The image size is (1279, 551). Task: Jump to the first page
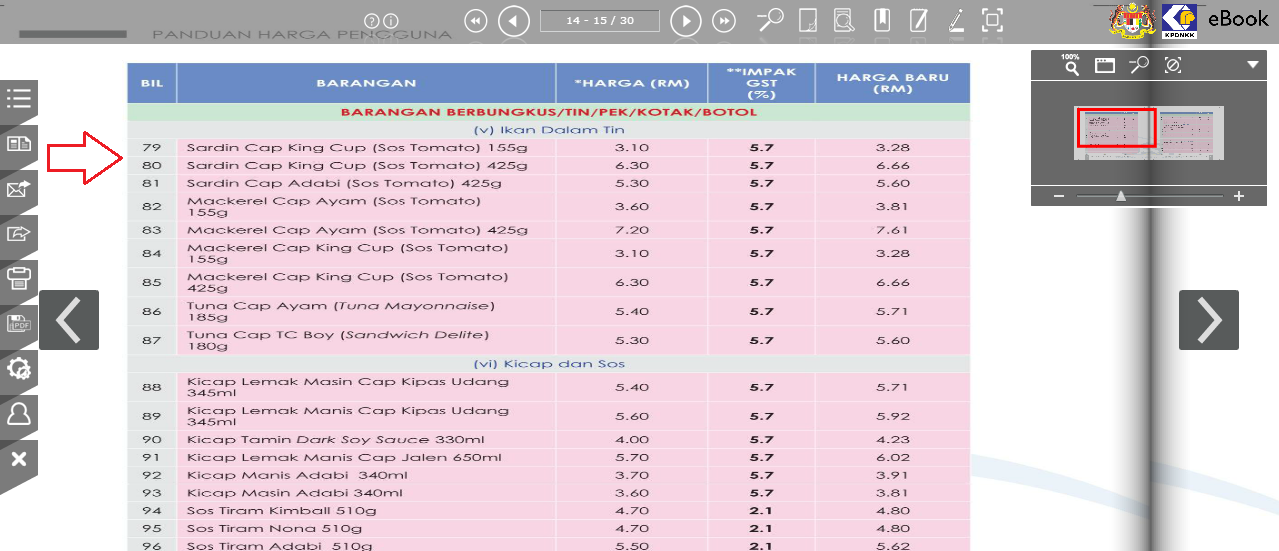point(476,20)
